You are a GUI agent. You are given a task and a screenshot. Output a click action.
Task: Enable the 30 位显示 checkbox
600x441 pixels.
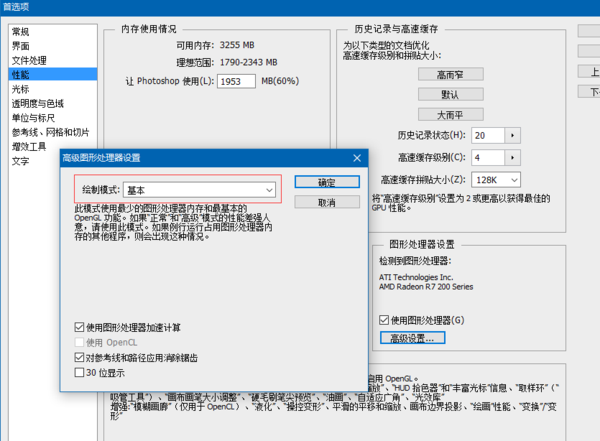[79, 372]
